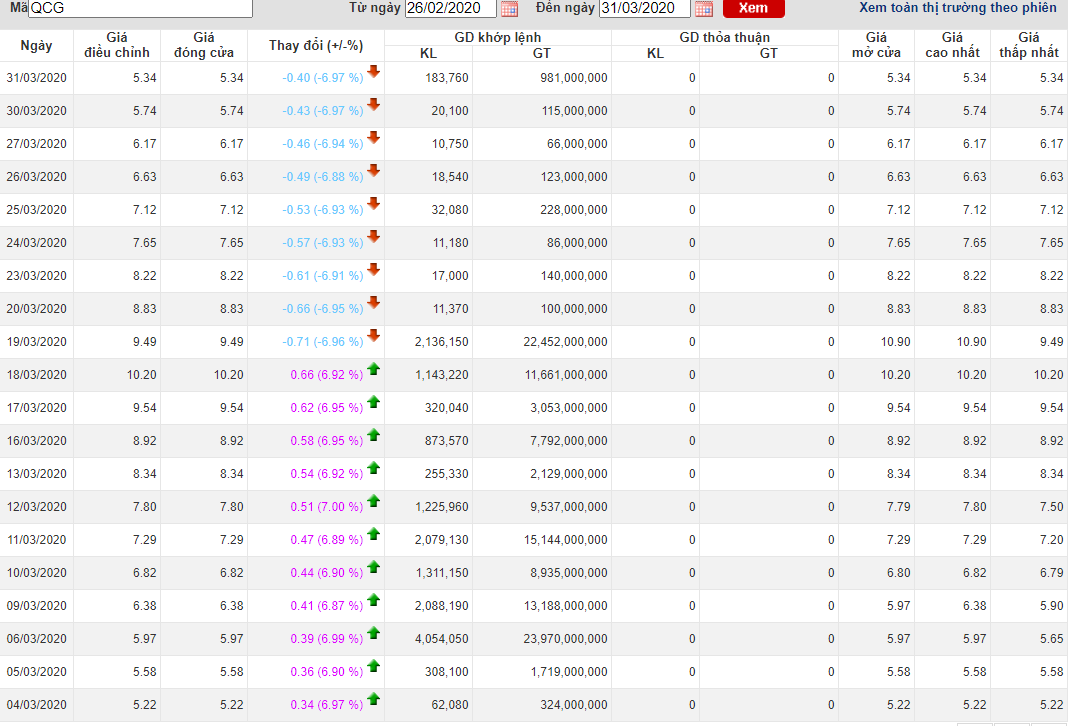Image resolution: width=1072 pixels, height=726 pixels.
Task: Click change value 0.51 (7.00 %)
Action: click(327, 507)
